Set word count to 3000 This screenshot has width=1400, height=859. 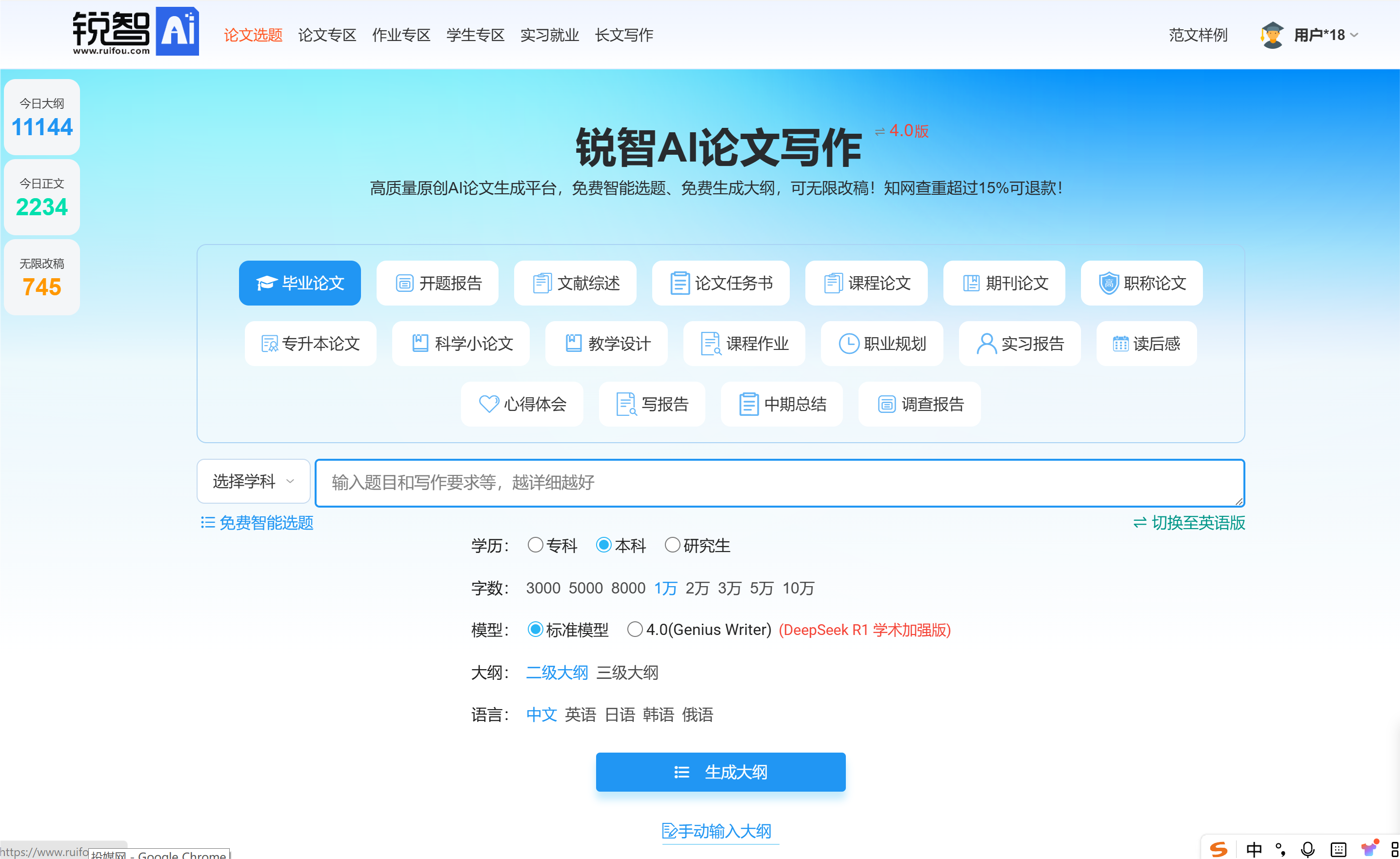point(543,588)
